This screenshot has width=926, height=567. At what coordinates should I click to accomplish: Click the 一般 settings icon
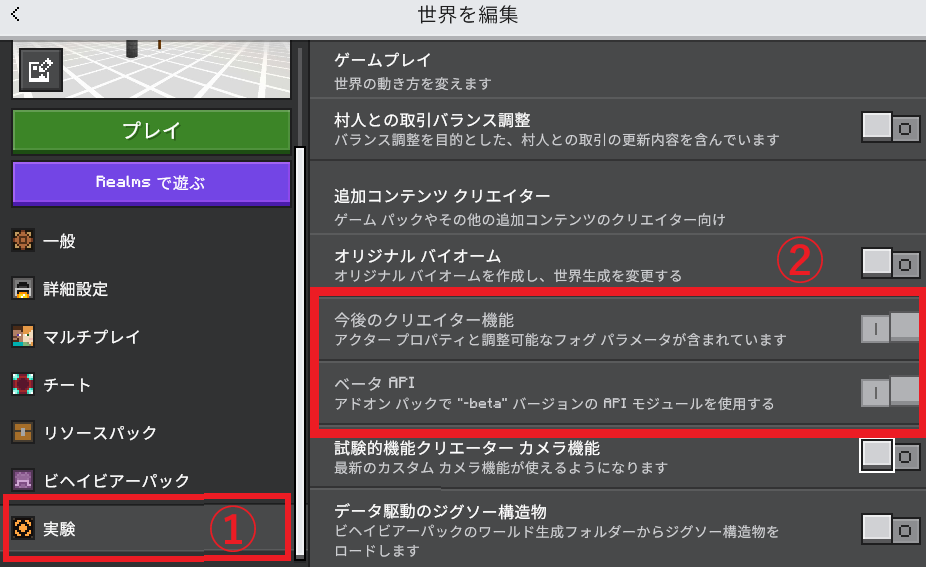[x=23, y=241]
